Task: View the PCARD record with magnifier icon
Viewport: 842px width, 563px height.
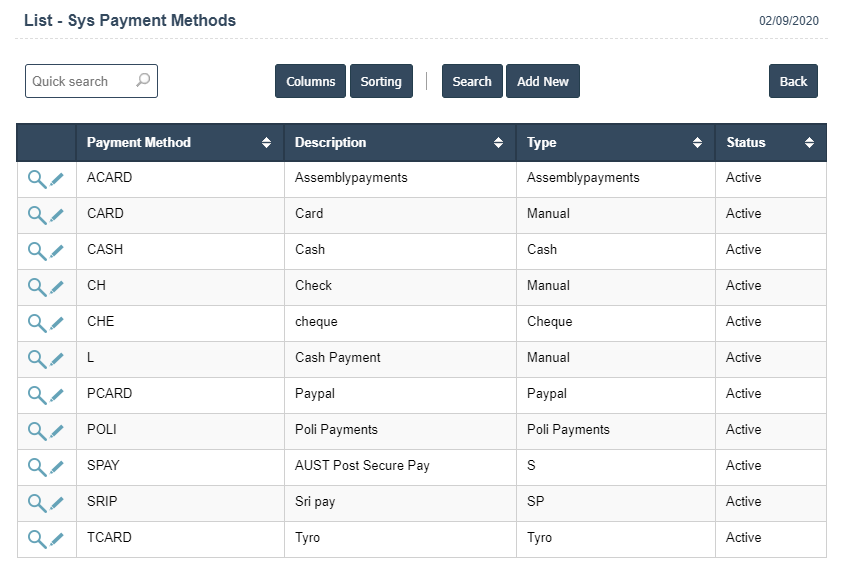Action: click(x=36, y=395)
